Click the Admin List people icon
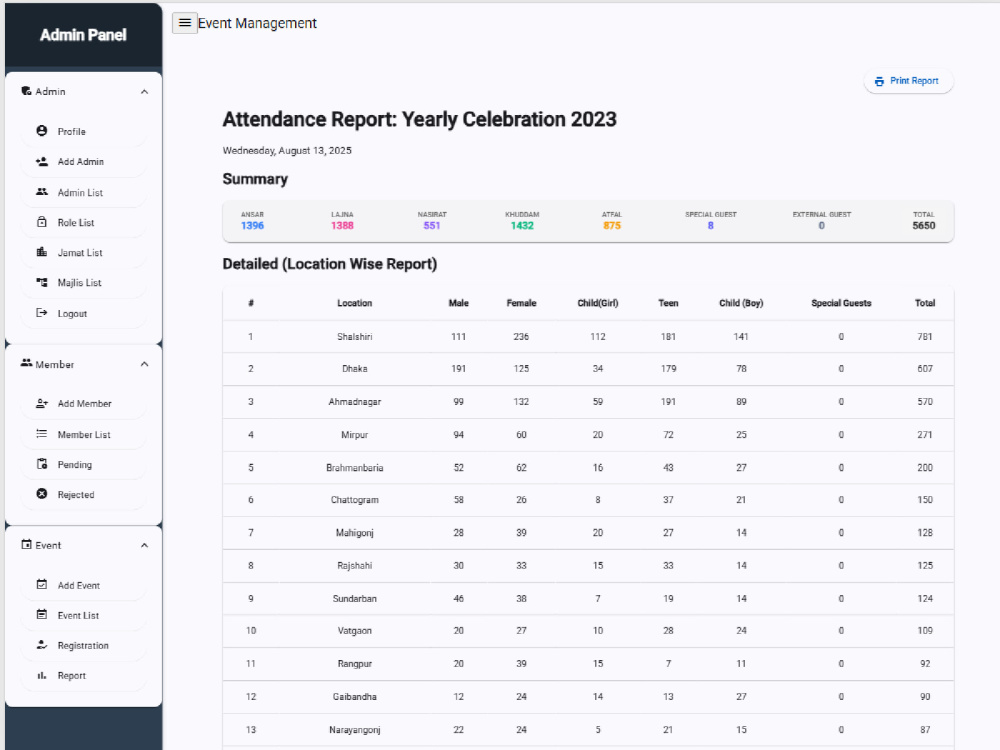The height and width of the screenshot is (750, 1000). (41, 192)
